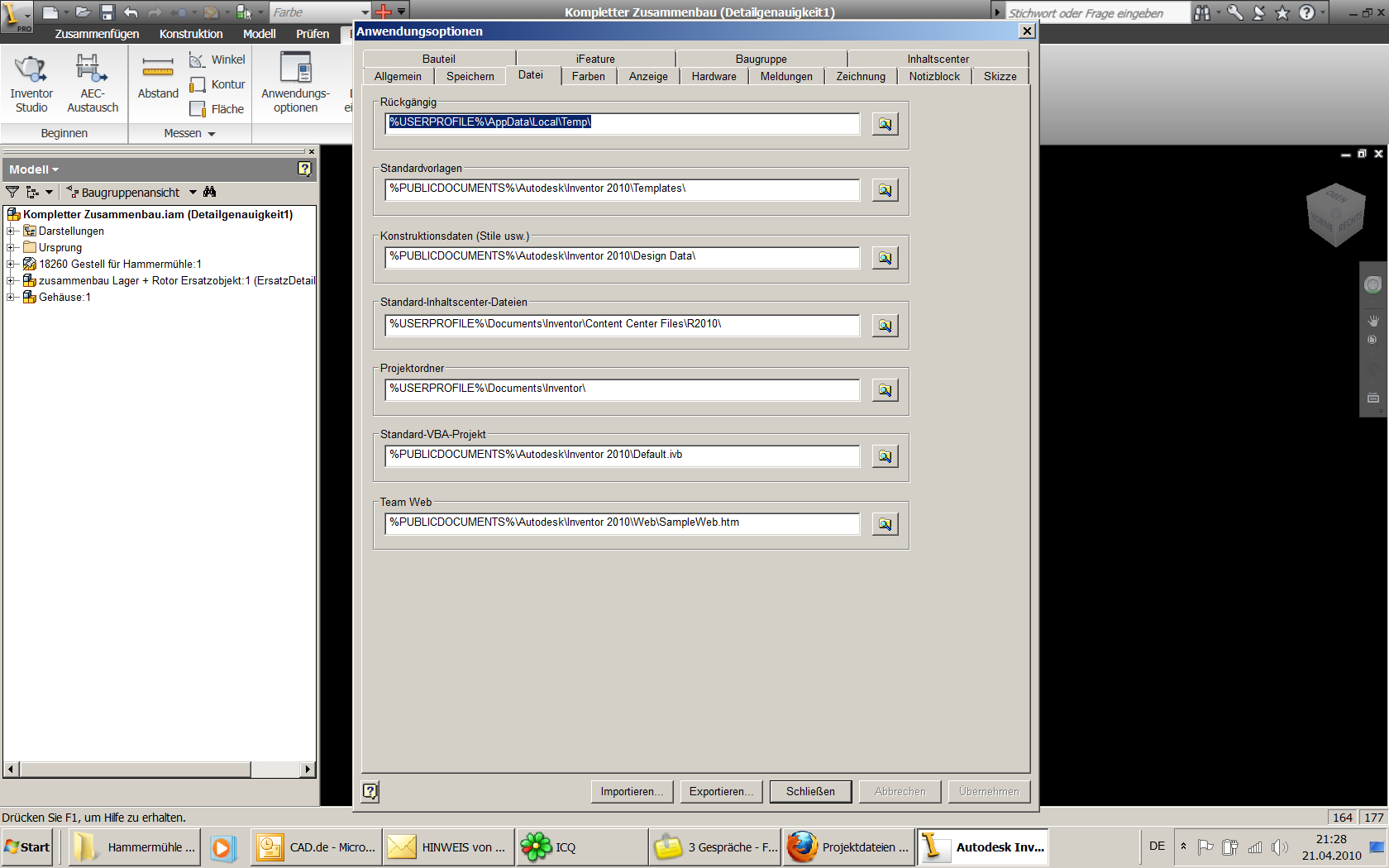Click the filter funnel icon in the browser
Viewport: 1389px width, 868px height.
[x=12, y=192]
